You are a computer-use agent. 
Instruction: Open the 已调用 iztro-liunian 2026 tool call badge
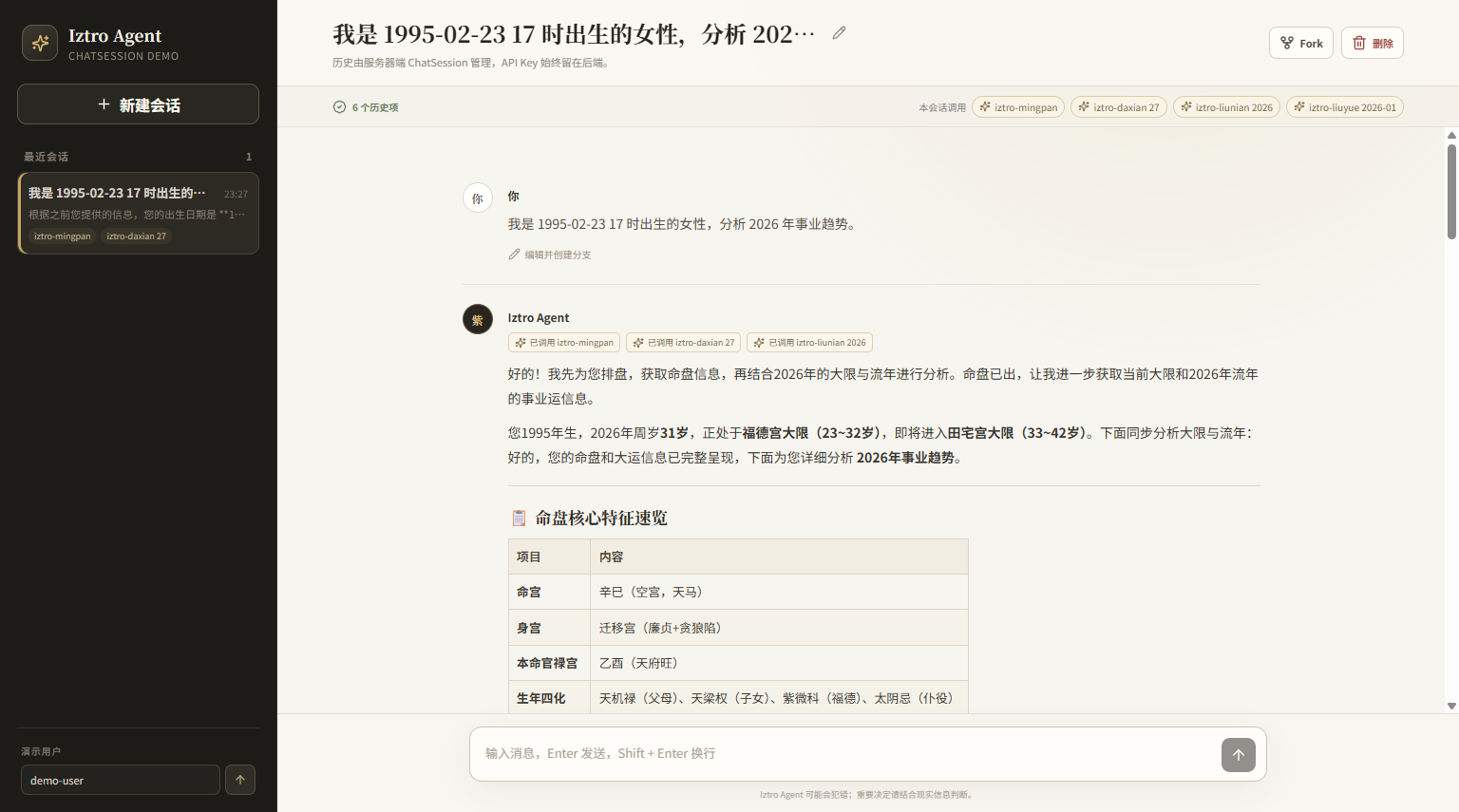pos(809,343)
